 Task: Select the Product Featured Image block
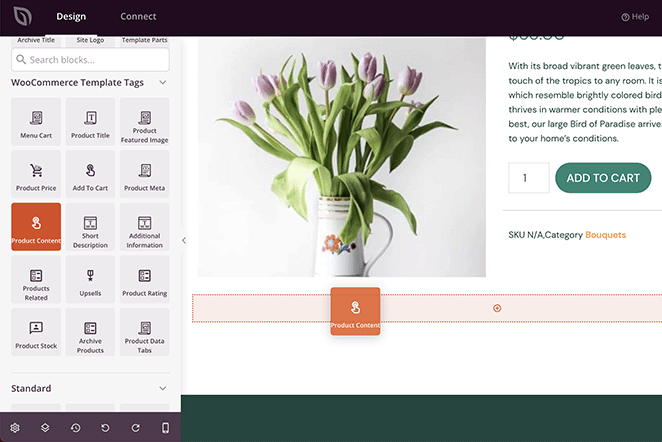pyautogui.click(x=145, y=122)
